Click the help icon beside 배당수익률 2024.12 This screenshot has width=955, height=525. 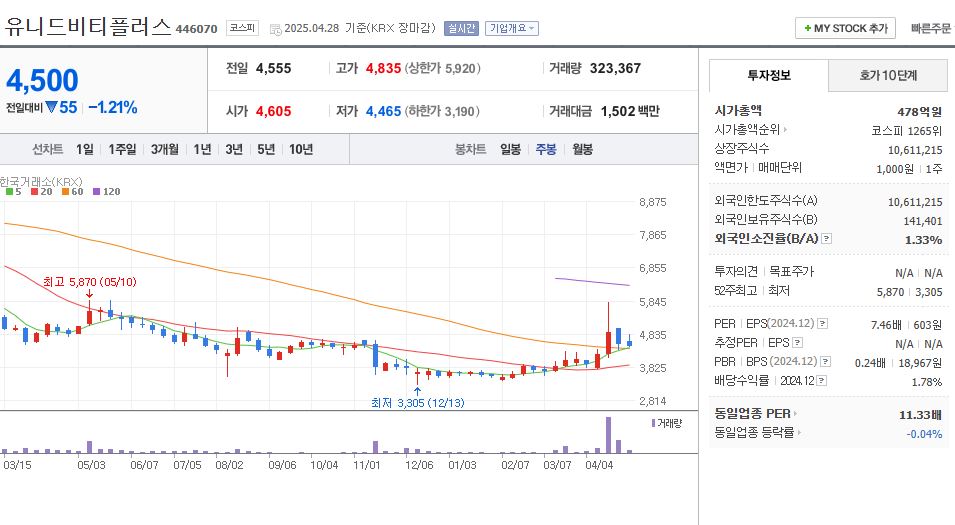(822, 381)
